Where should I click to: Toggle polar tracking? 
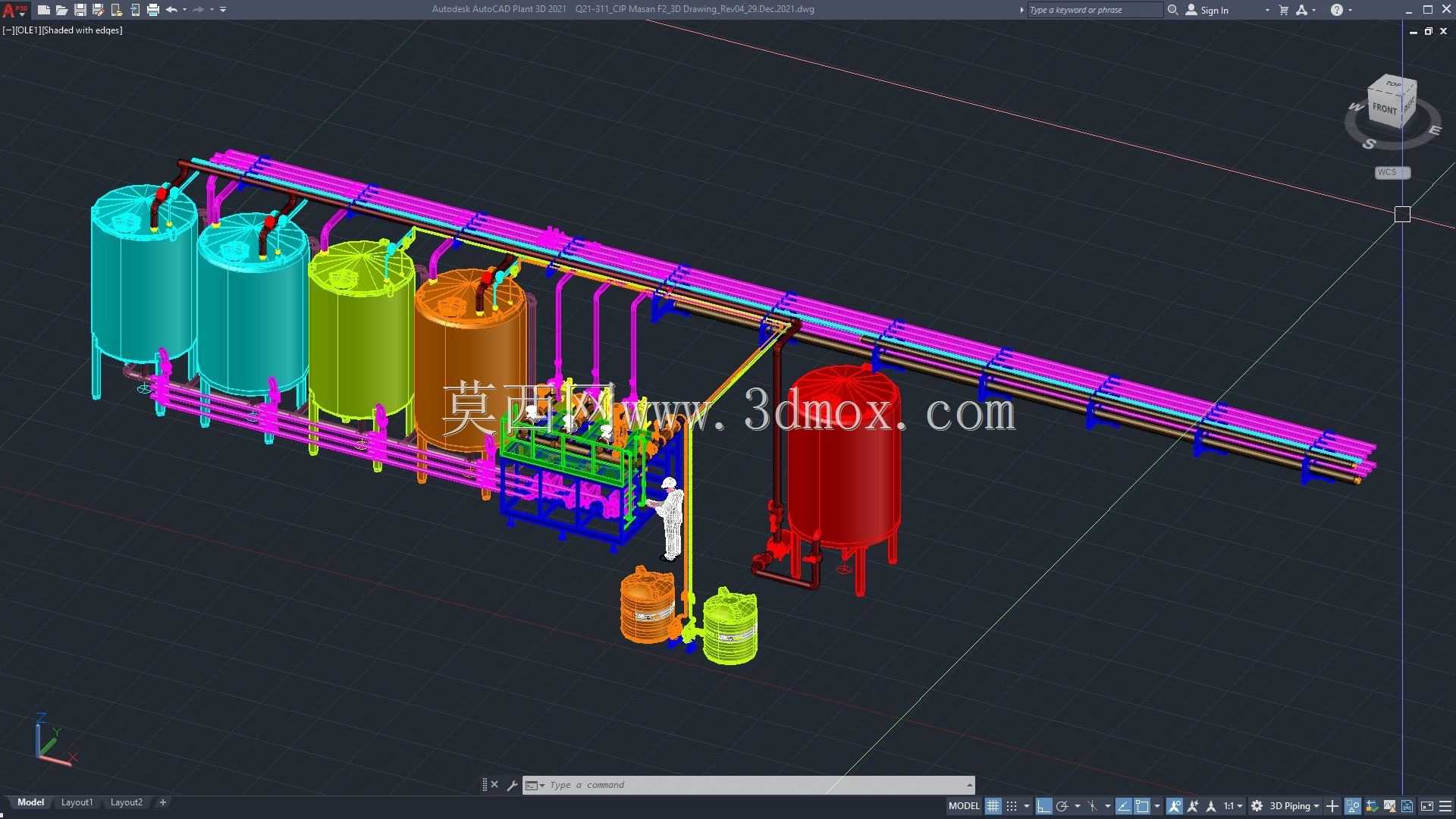(1062, 806)
